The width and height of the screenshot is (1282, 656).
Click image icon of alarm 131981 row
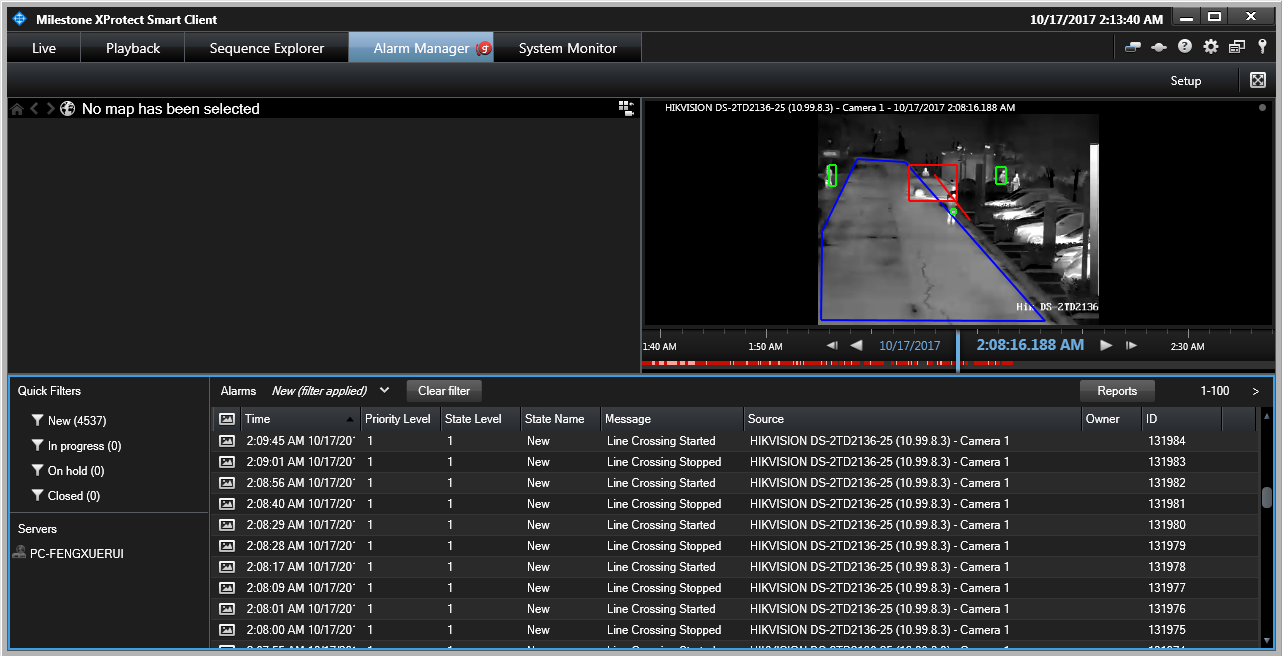click(227, 503)
